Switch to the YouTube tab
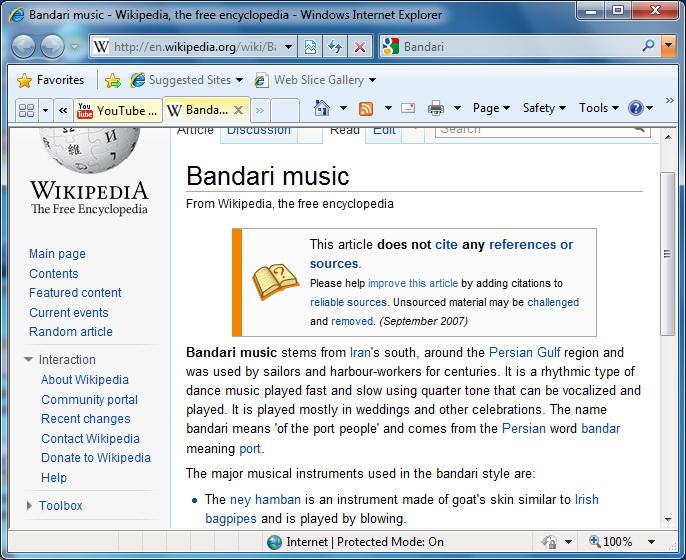686x560 pixels. (118, 111)
